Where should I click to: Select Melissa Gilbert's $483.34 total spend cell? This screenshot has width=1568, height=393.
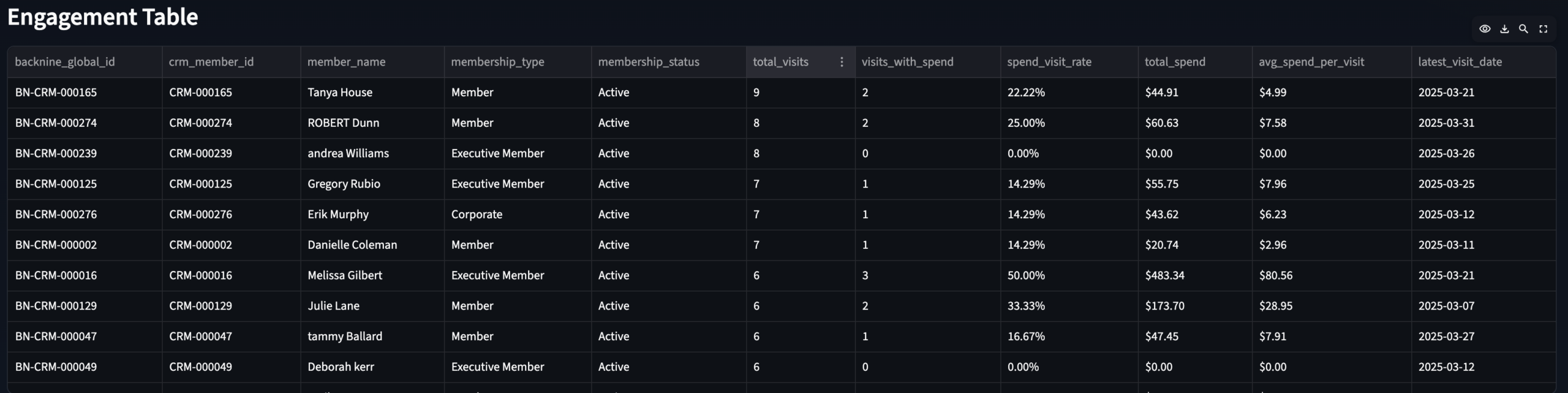tap(1164, 275)
